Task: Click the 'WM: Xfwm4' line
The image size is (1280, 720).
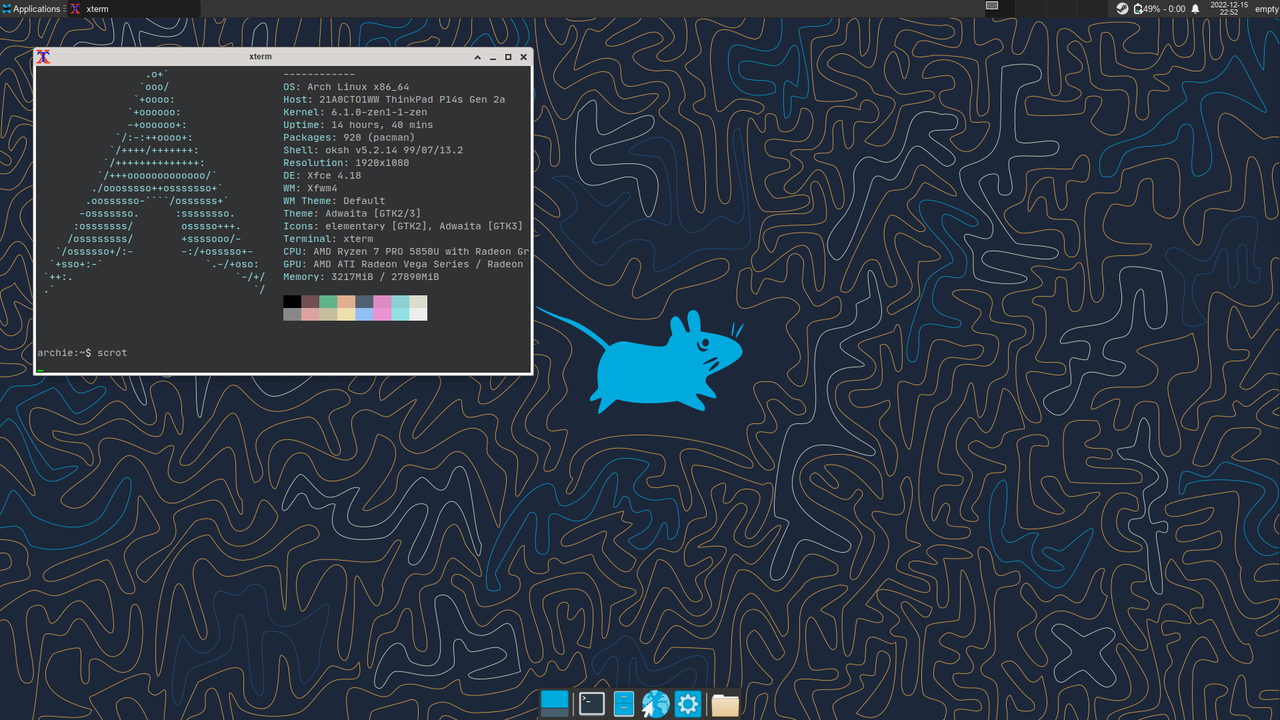Action: pyautogui.click(x=310, y=188)
